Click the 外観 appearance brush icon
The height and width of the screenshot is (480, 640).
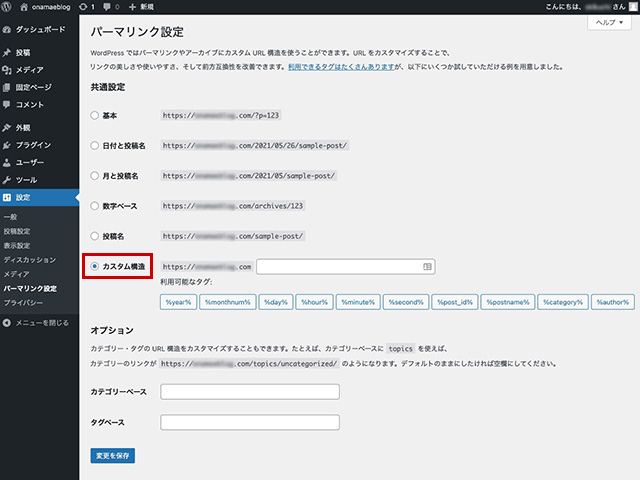point(7,128)
